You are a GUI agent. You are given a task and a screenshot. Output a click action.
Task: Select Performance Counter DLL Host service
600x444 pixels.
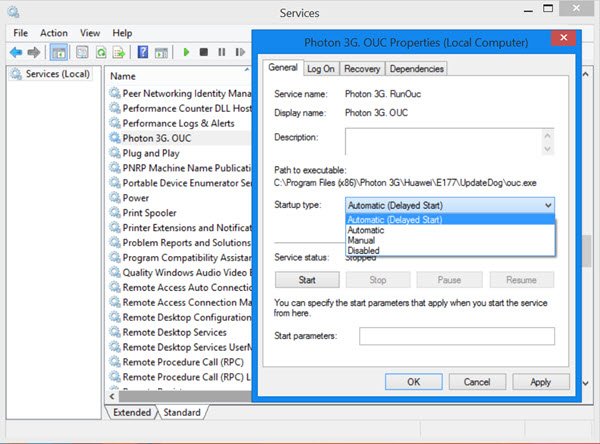click(x=180, y=108)
